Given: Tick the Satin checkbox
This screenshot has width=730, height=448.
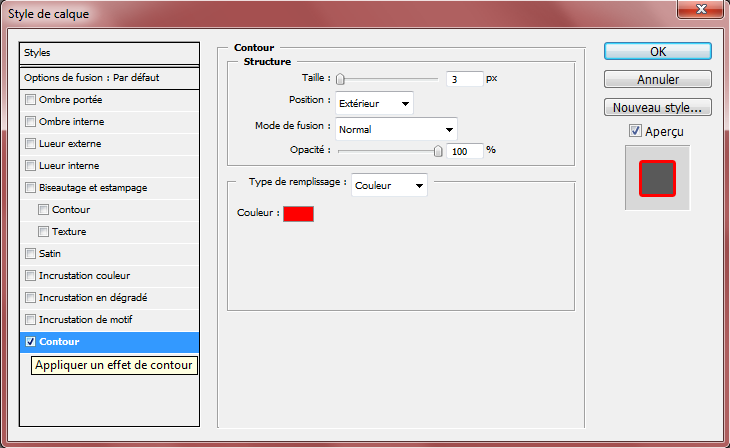Looking at the screenshot, I should pos(31,254).
